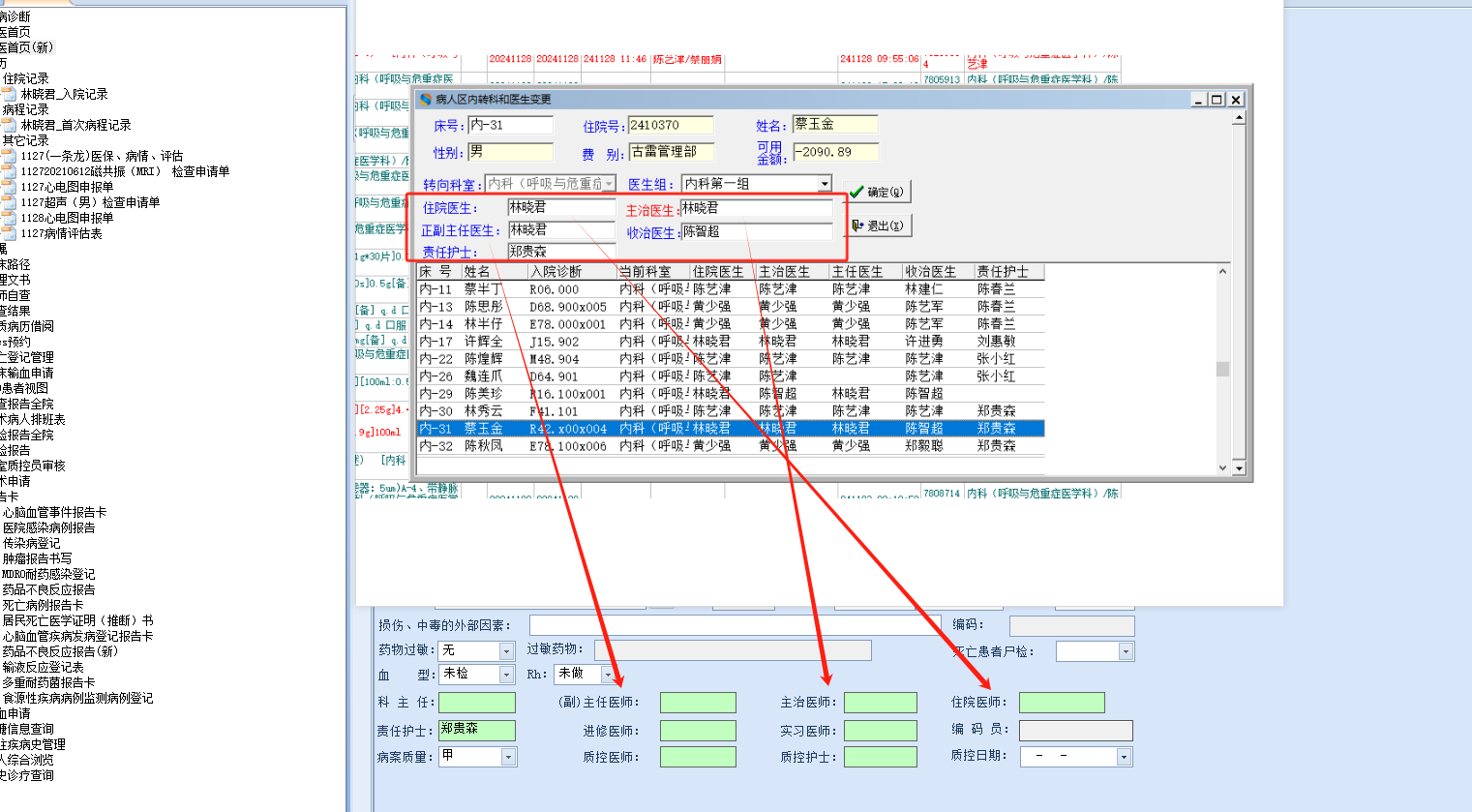Select table row for bed 内-32
This screenshot has width=1472, height=812.
tap(731, 446)
